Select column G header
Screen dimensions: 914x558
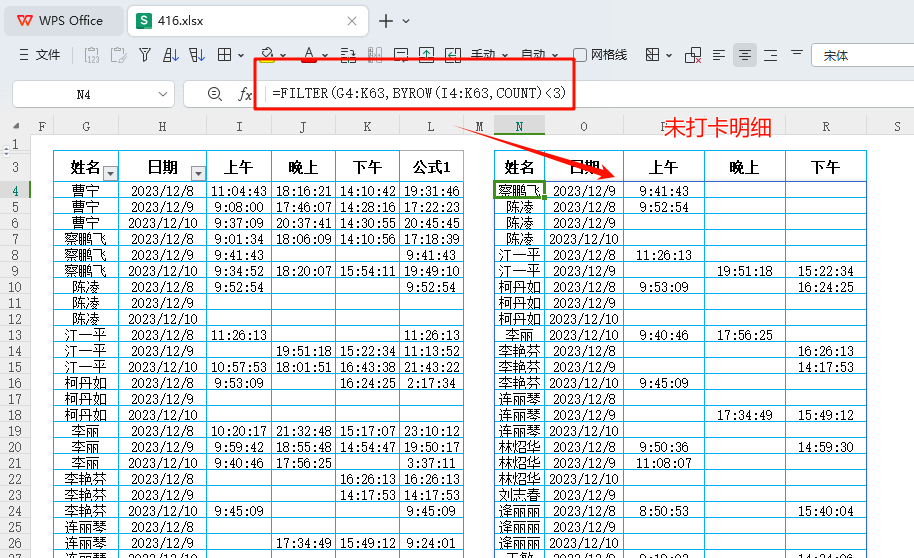point(86,127)
